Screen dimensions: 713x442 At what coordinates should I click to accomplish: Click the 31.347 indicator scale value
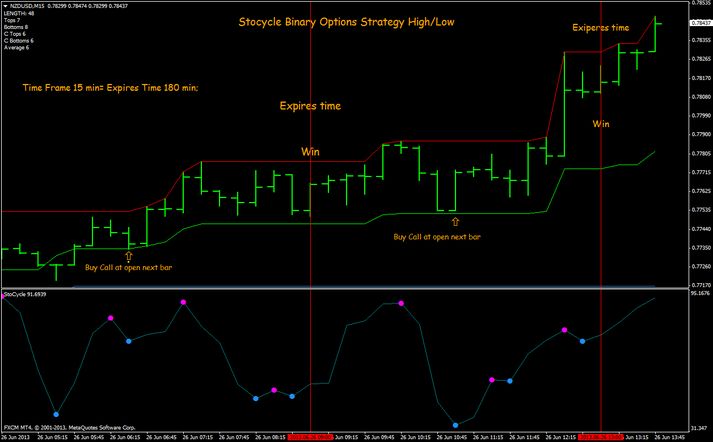point(701,427)
